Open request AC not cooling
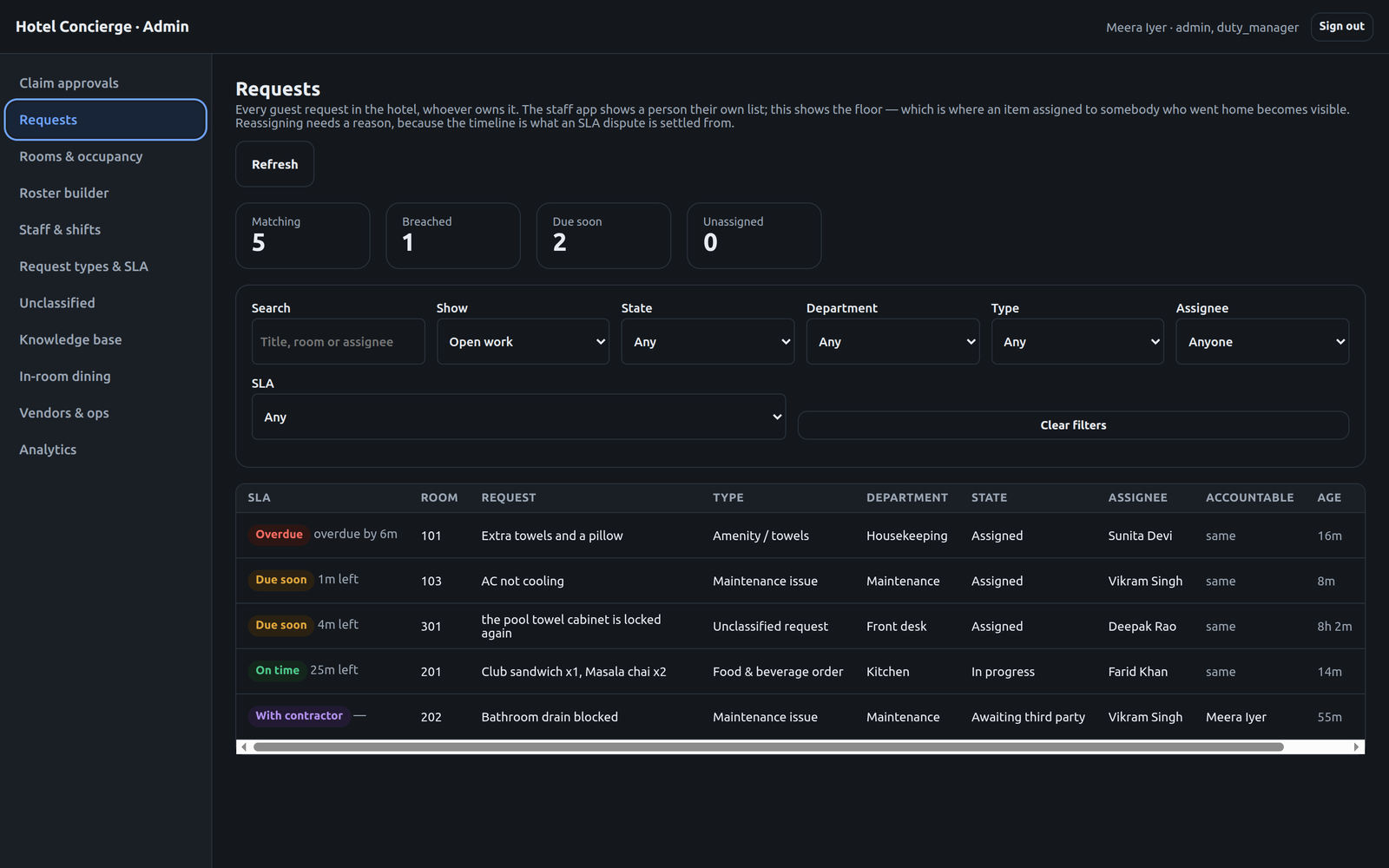Image resolution: width=1389 pixels, height=868 pixels. tap(523, 581)
